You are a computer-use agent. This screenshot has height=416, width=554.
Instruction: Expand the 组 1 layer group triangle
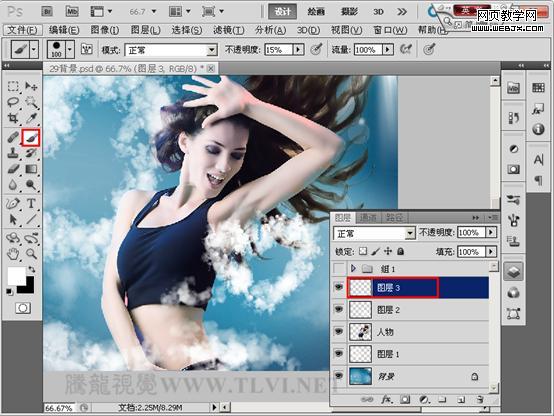point(353,269)
